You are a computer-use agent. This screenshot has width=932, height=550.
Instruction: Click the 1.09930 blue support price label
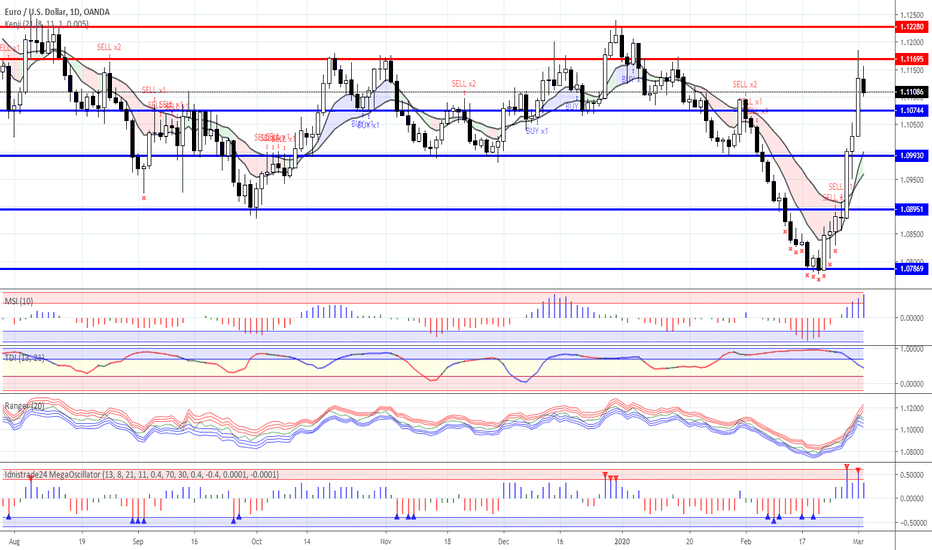911,156
